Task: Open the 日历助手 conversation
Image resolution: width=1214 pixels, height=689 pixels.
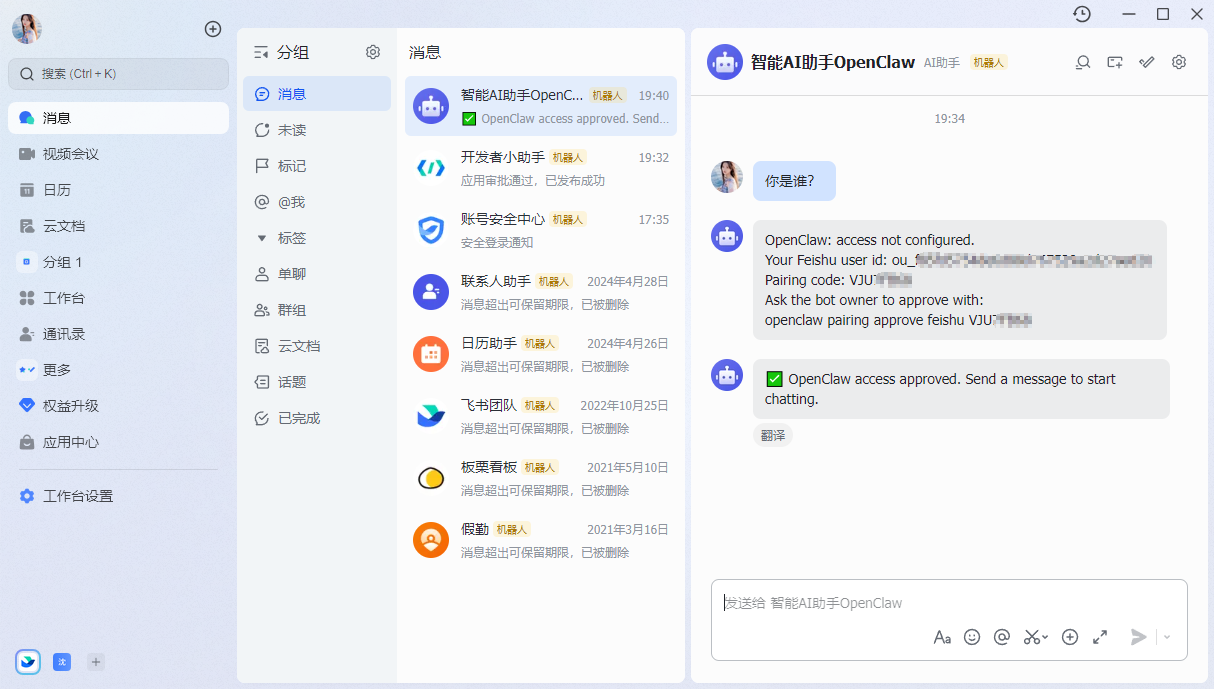Action: click(541, 354)
